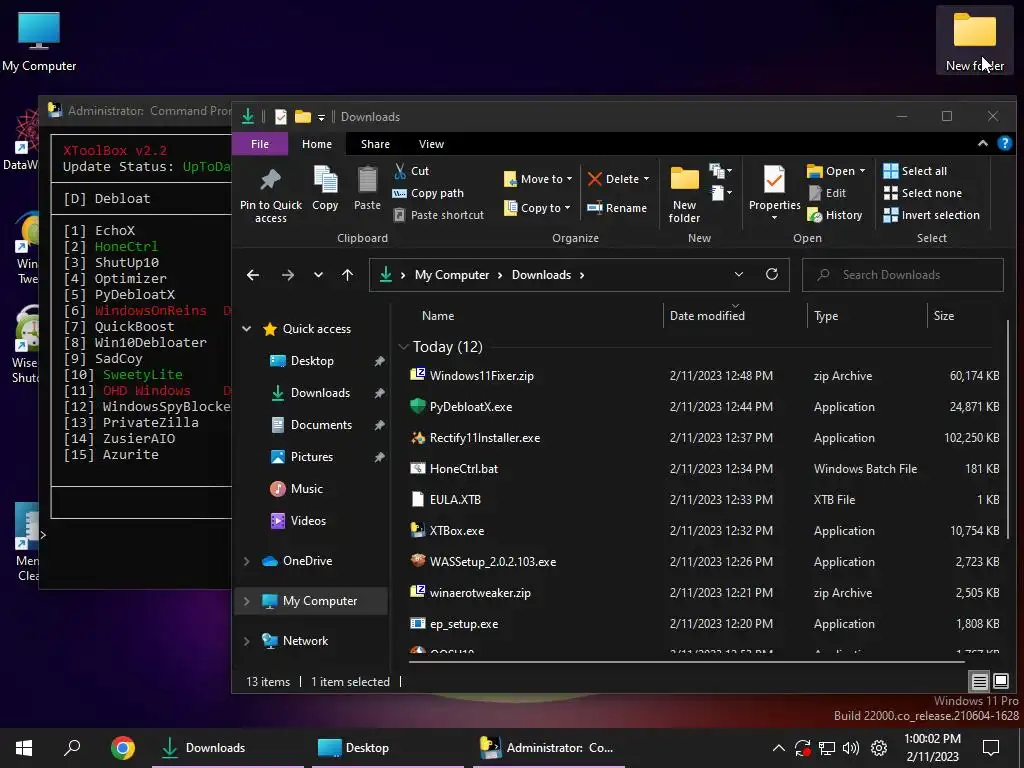The image size is (1024, 768).
Task: Open the volume speaker tray icon
Action: point(850,748)
